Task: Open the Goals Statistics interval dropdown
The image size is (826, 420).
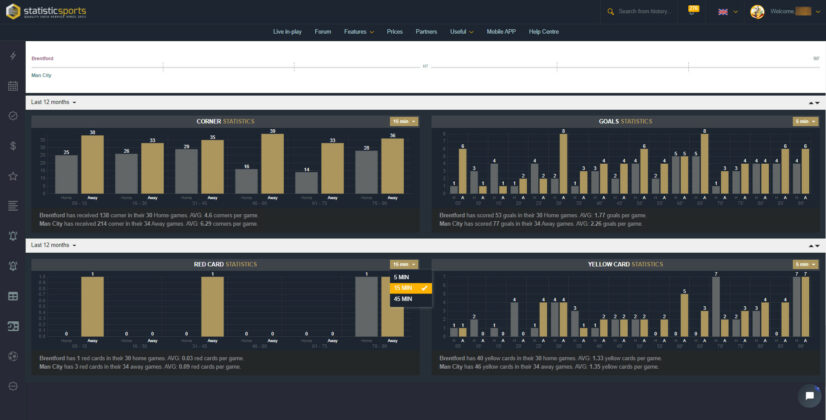Action: (806, 121)
